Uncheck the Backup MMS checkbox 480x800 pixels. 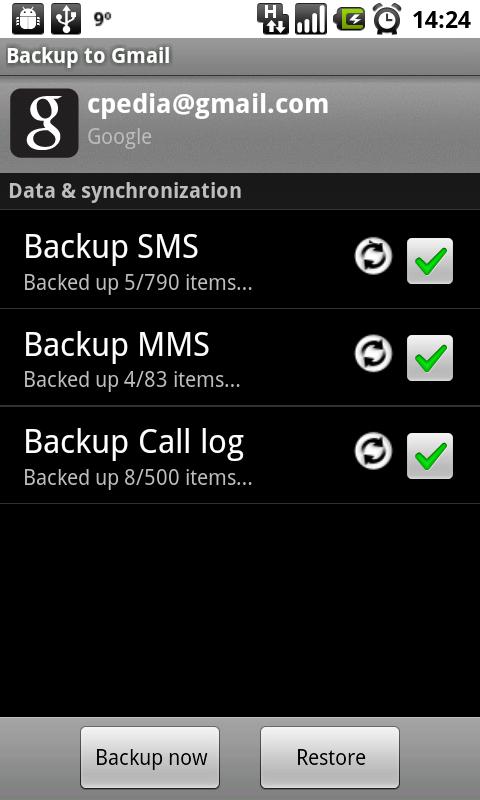pos(430,358)
